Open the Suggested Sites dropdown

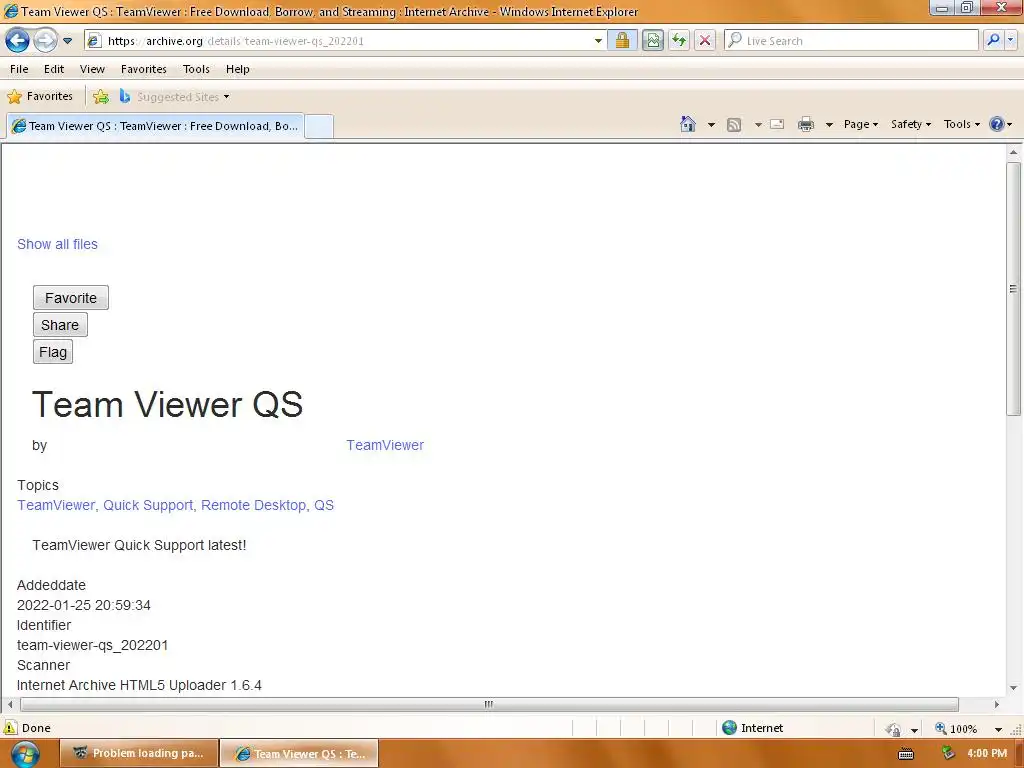pos(175,97)
